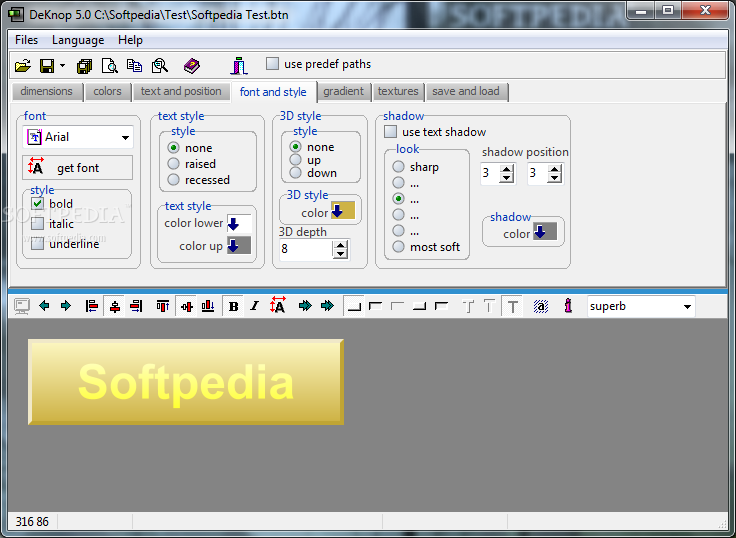Decrease second shadow position spinner value

click(554, 178)
